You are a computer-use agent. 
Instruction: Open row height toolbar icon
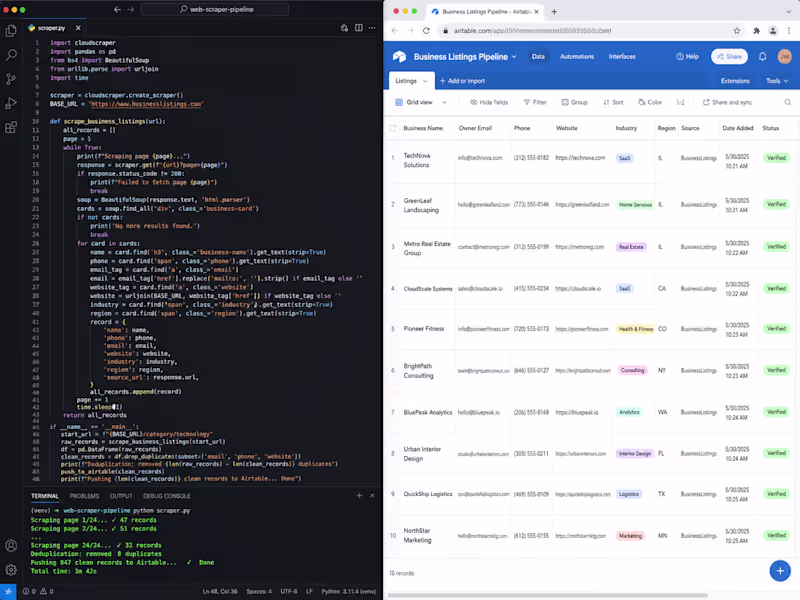[681, 103]
